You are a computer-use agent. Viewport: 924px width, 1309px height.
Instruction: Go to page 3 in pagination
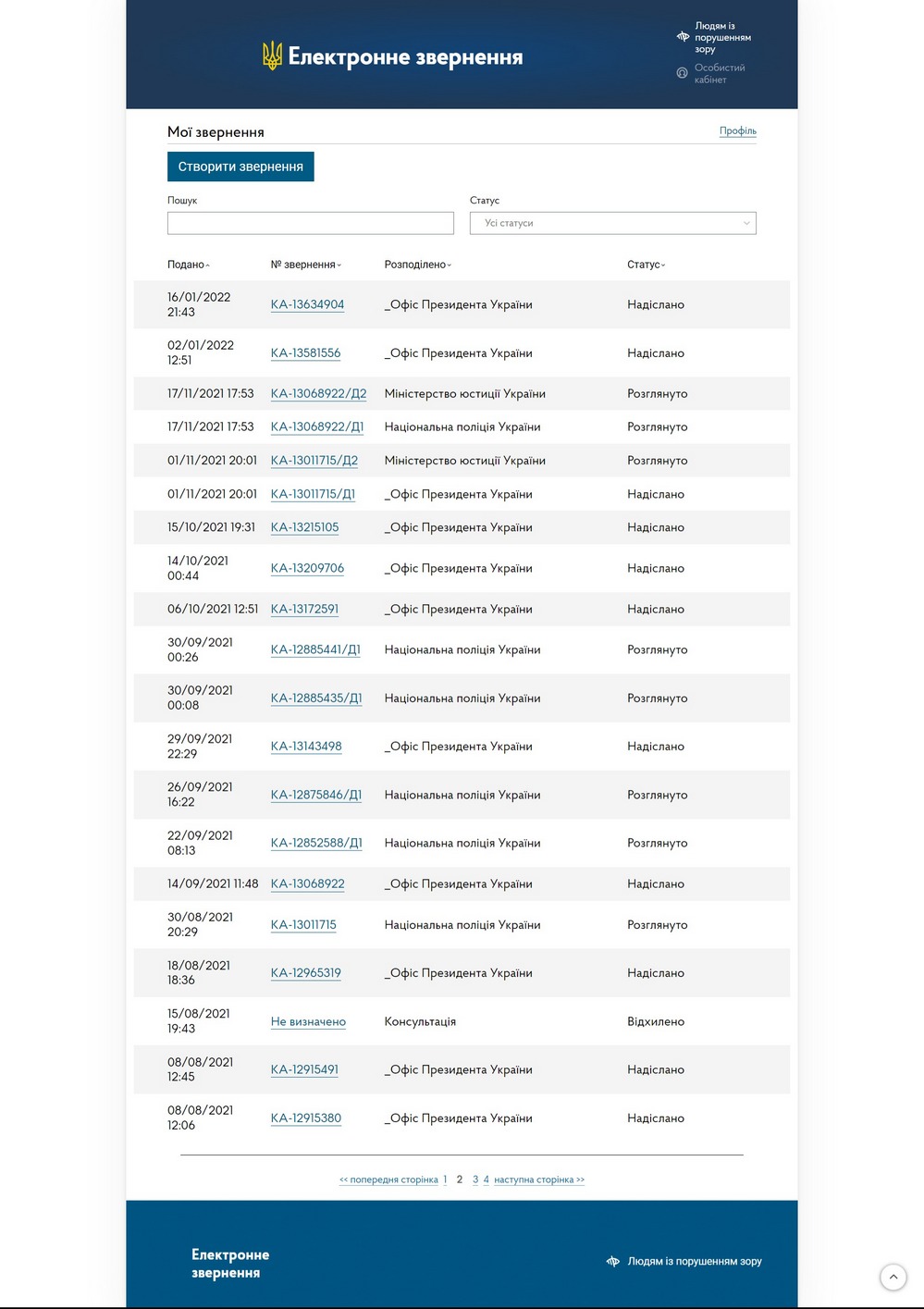point(475,1179)
